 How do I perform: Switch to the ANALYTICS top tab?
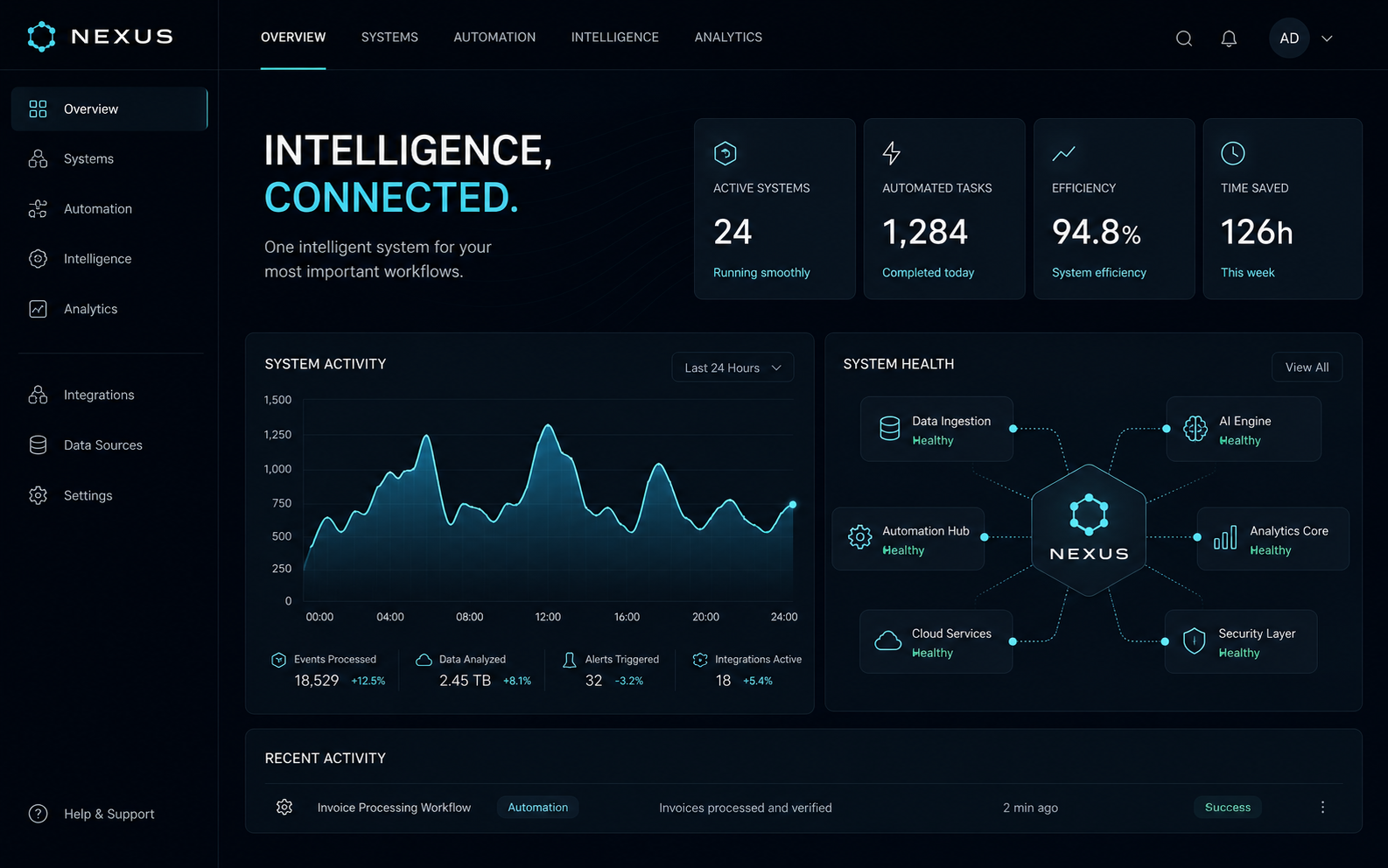[x=728, y=38]
